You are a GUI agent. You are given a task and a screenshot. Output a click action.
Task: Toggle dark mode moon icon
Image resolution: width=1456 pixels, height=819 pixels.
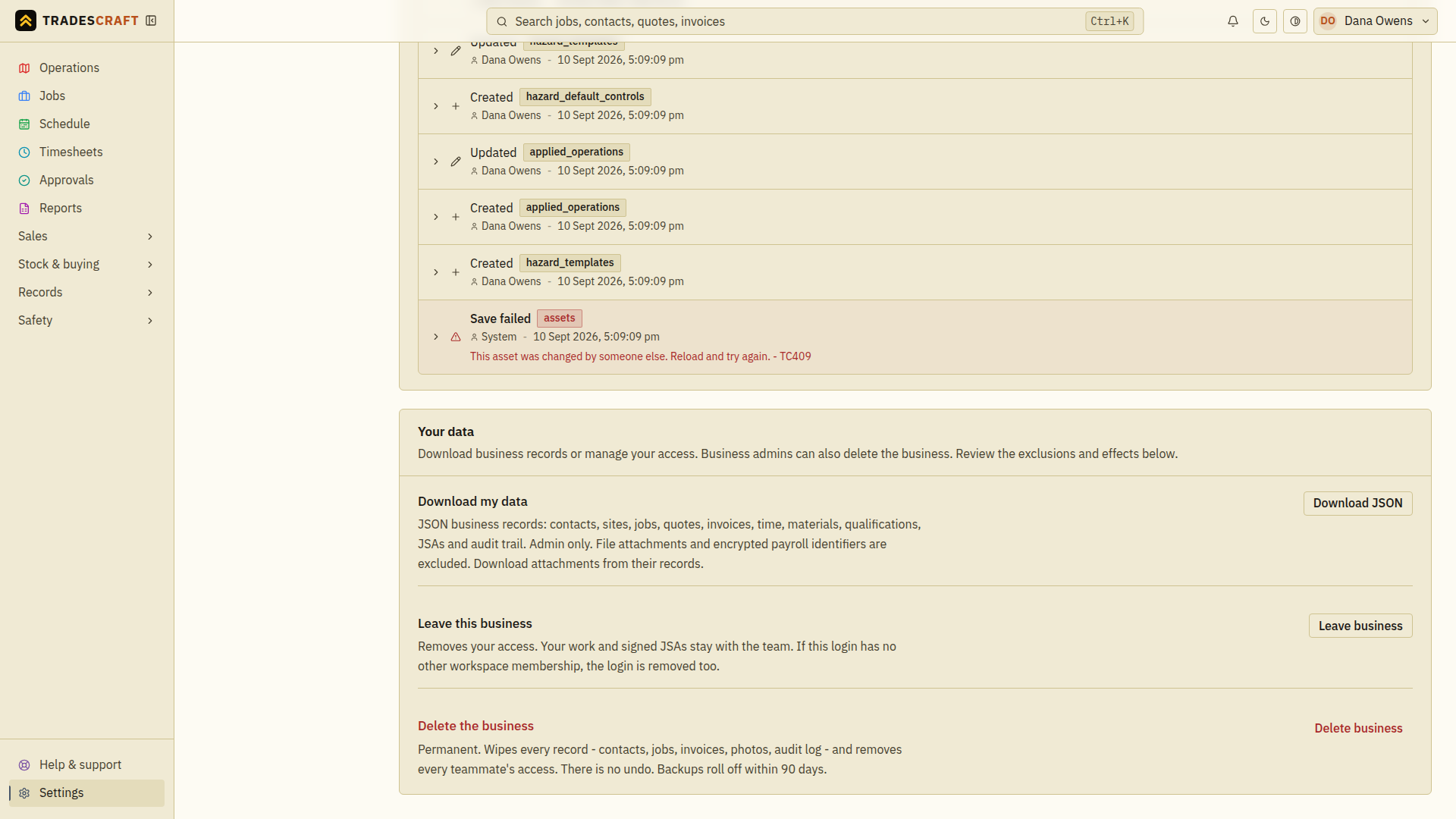1265,21
